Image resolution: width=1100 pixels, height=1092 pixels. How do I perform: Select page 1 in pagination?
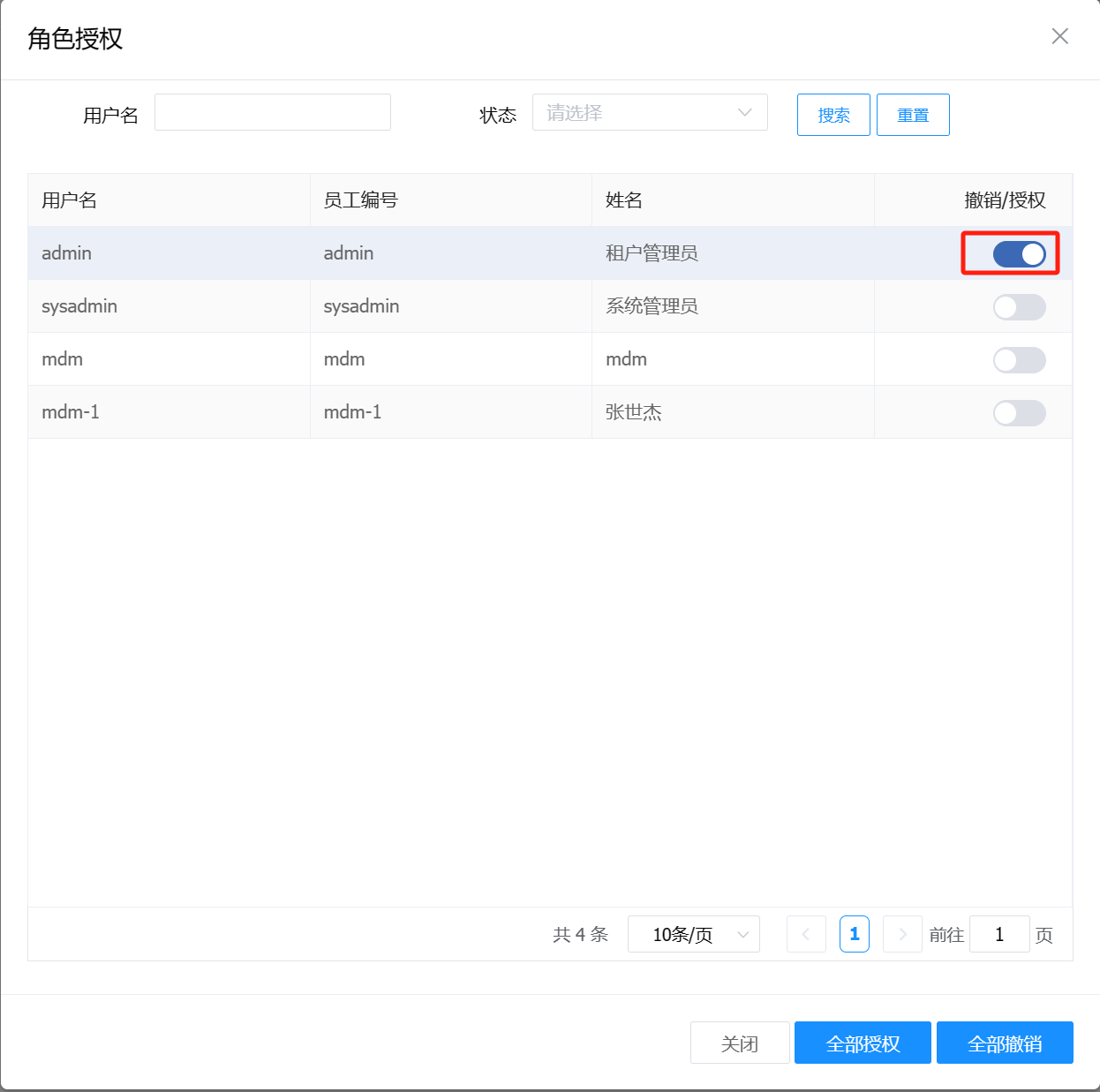[x=855, y=934]
